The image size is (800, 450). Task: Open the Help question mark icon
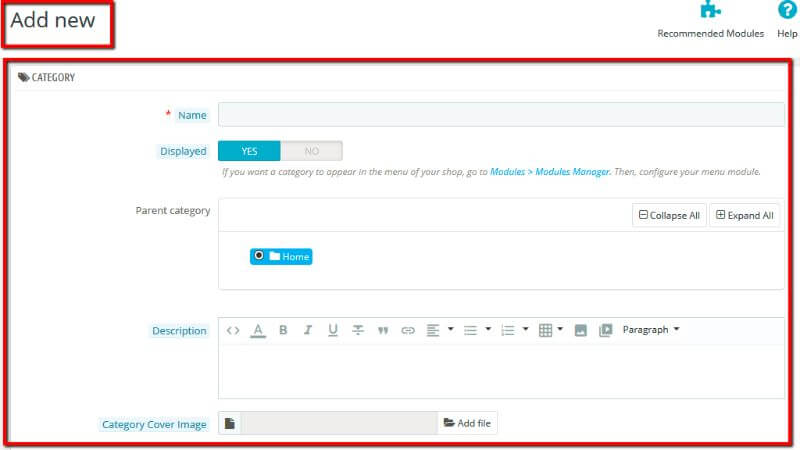[x=787, y=10]
